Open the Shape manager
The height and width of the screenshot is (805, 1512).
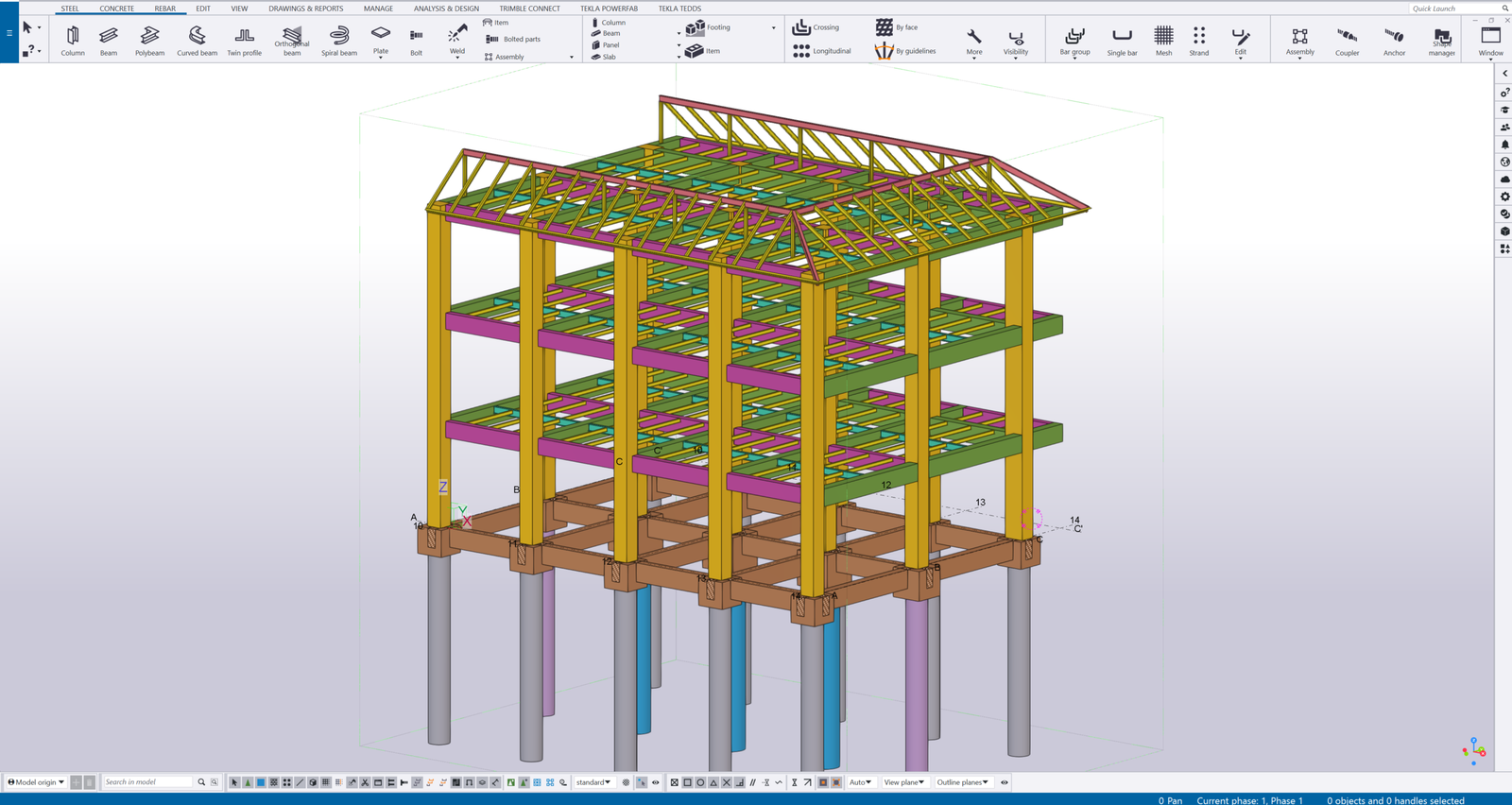(x=1441, y=40)
